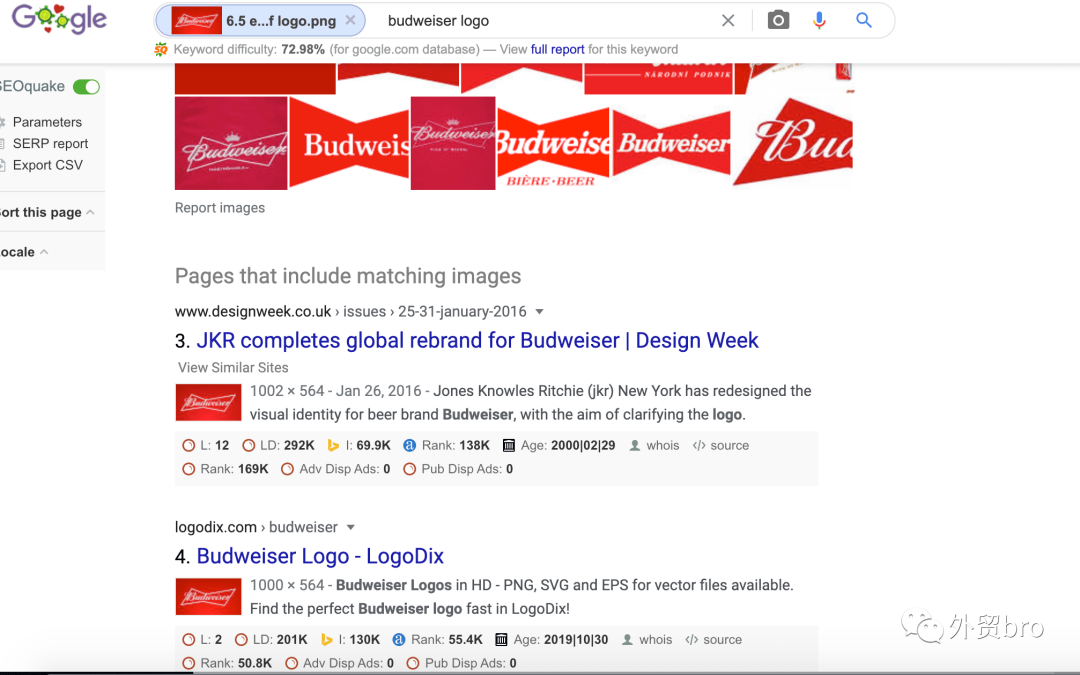
Task: Click LD: 201K parameter
Action: tap(271, 639)
